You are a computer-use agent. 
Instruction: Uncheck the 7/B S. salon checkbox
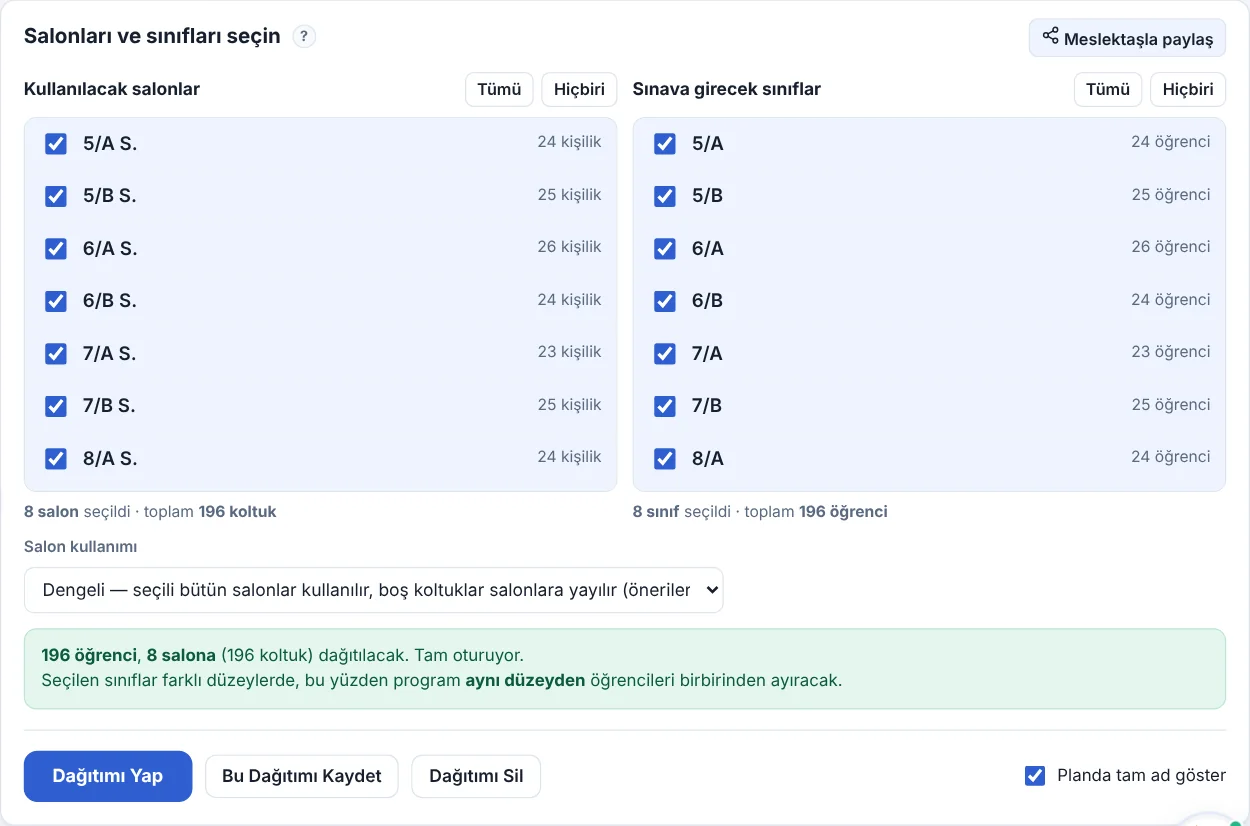tap(56, 406)
